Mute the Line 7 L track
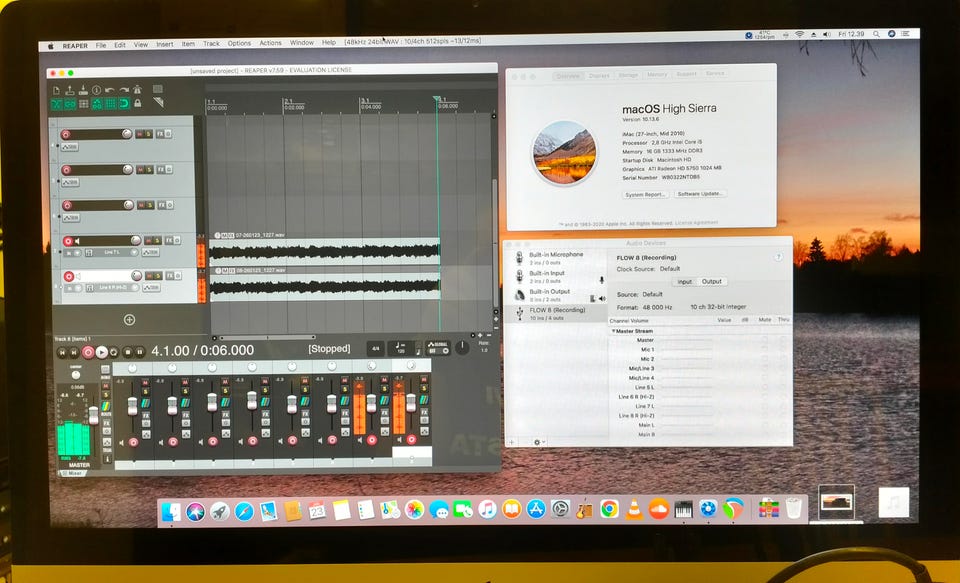 149,241
